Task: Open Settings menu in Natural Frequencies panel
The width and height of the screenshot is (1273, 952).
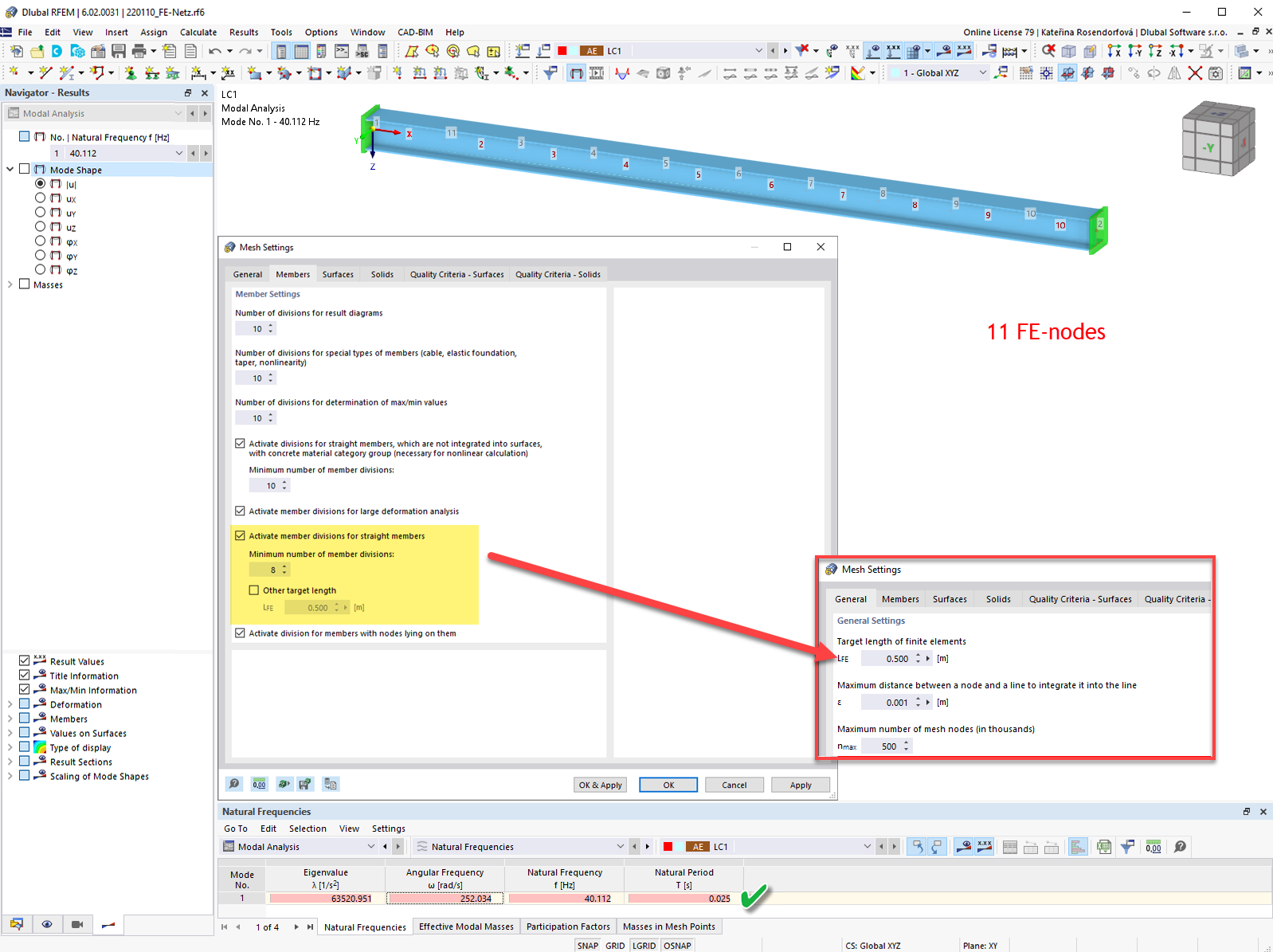Action: (388, 829)
